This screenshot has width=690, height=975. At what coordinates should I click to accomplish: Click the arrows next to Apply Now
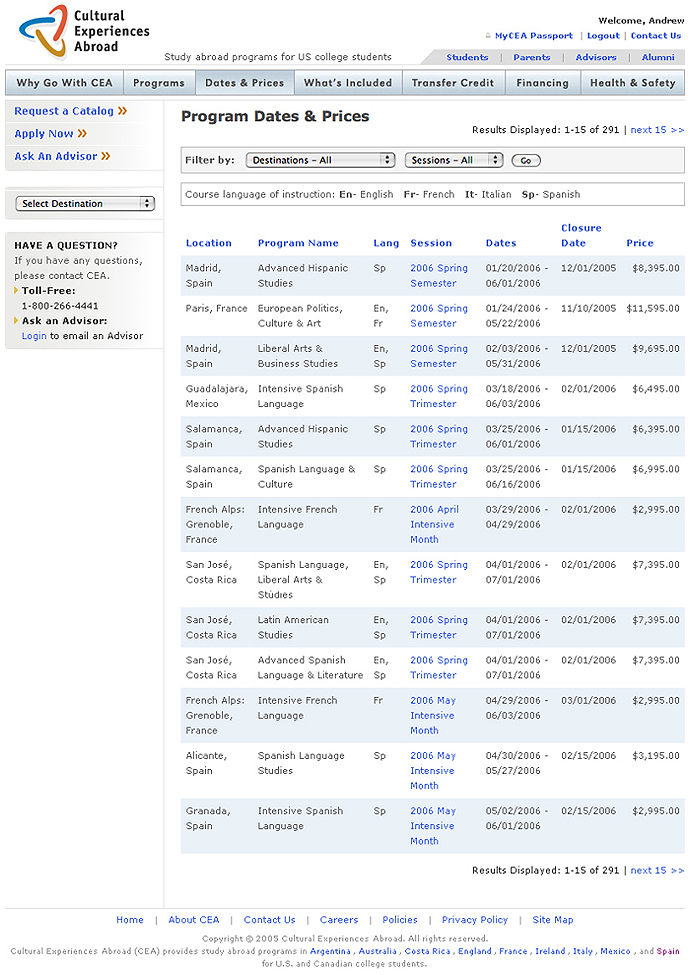pos(82,134)
